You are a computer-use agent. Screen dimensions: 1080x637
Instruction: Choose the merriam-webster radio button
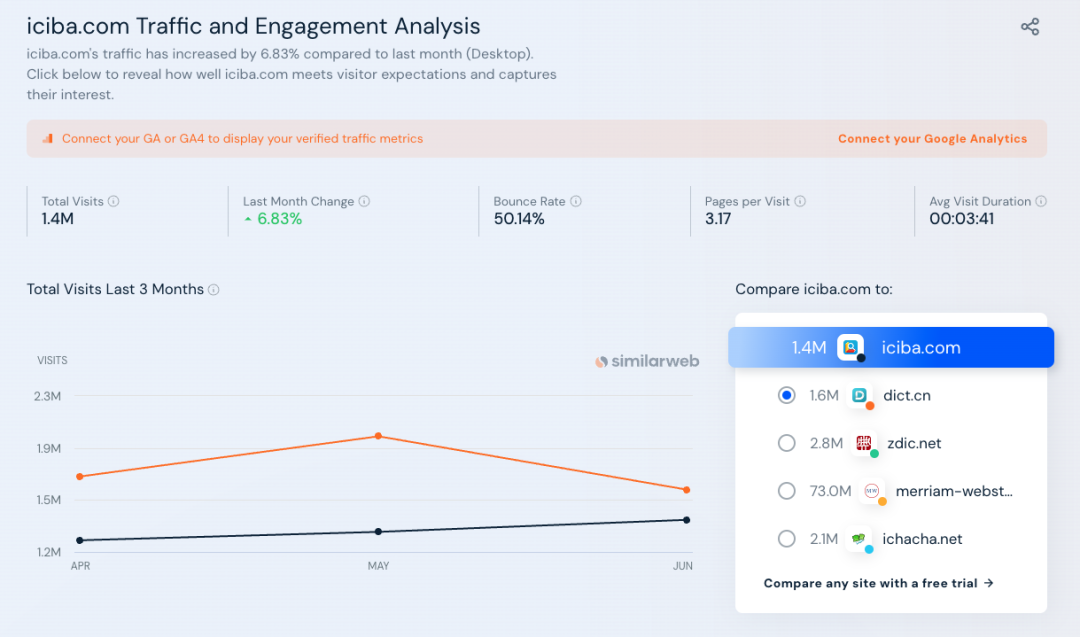point(787,491)
